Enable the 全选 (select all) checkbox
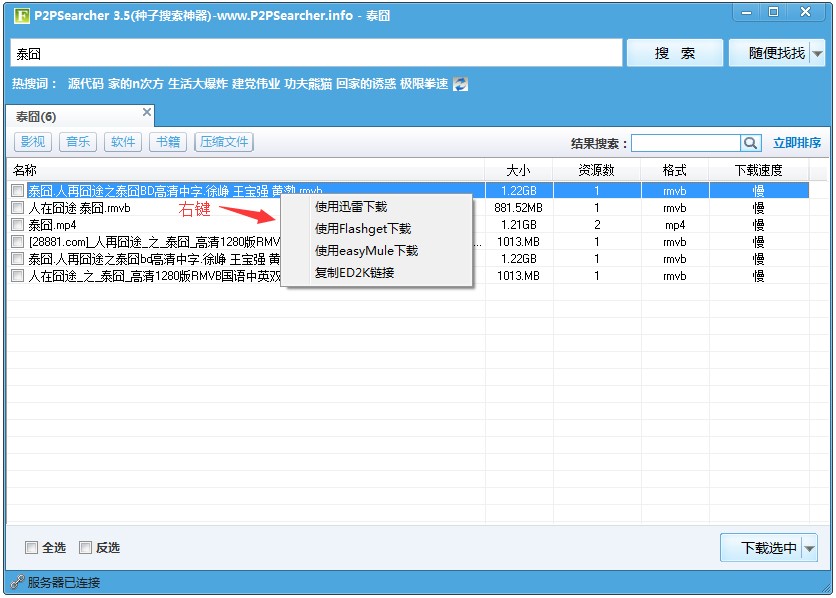836x598 pixels. point(32,547)
